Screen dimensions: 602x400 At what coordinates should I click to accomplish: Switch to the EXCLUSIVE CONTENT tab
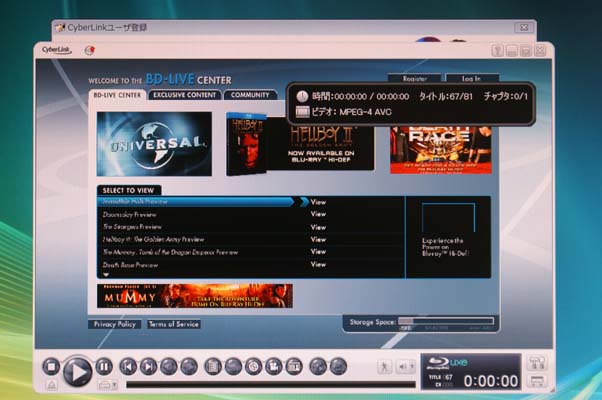[185, 95]
